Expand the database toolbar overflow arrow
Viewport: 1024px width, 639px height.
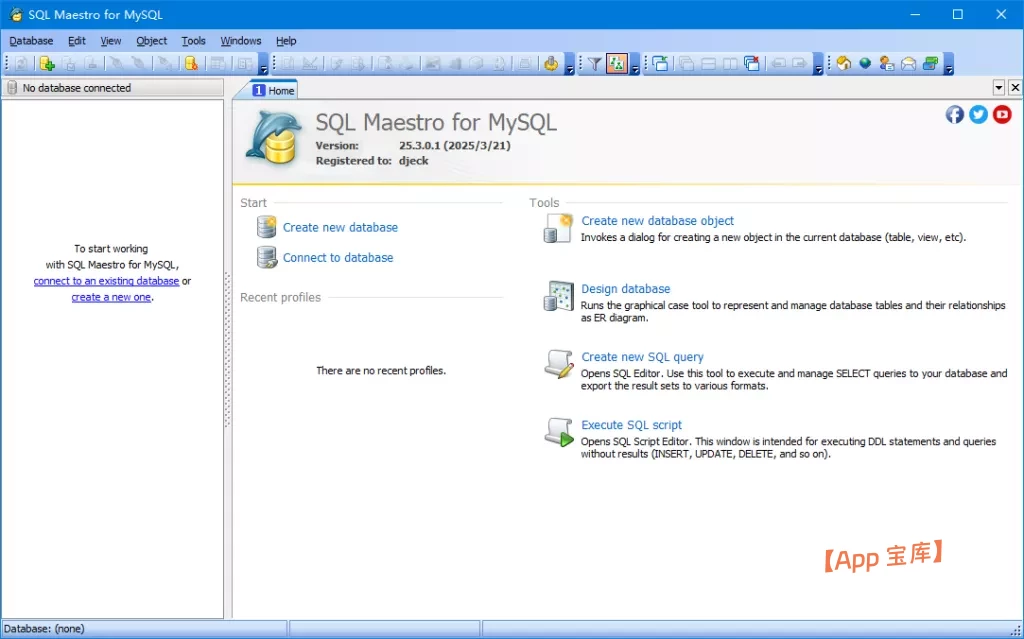[x=264, y=66]
